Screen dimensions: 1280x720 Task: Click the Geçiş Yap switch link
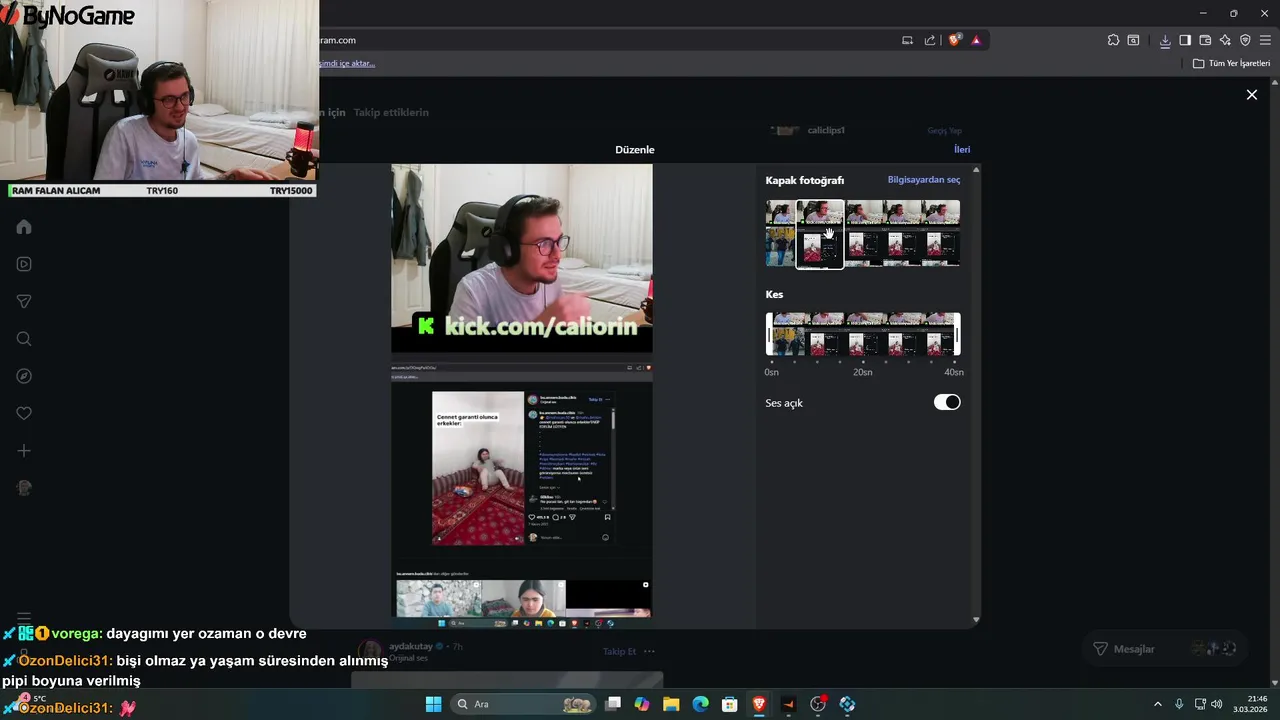click(x=944, y=131)
